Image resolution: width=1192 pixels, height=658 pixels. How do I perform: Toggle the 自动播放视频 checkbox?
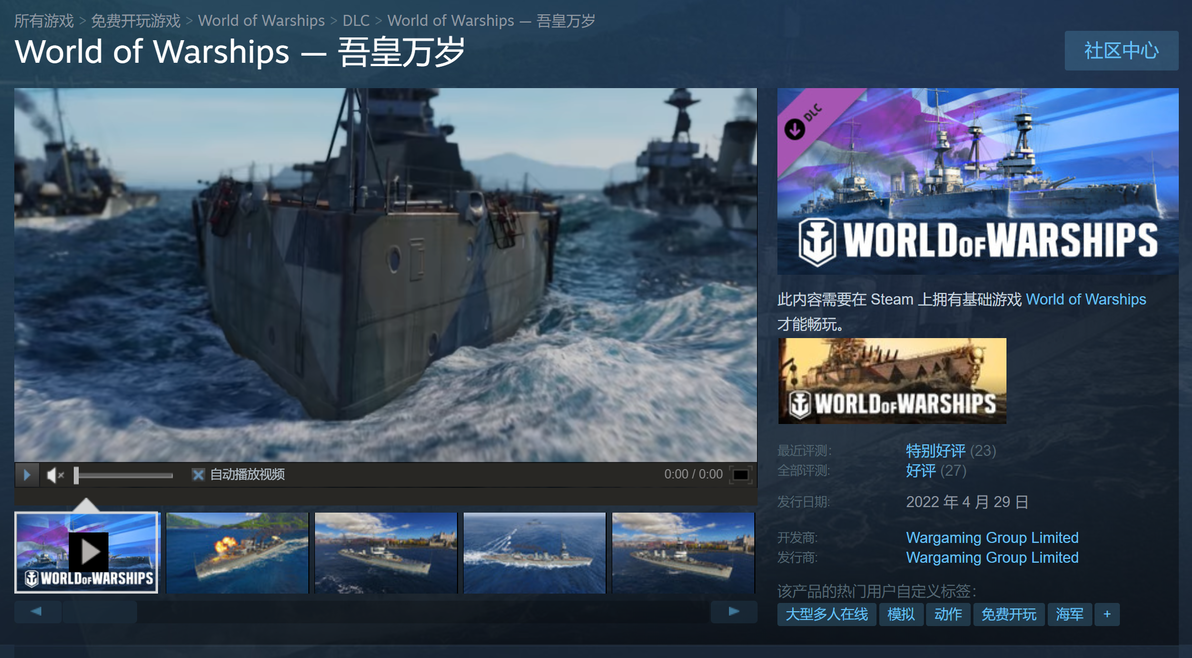coord(198,475)
